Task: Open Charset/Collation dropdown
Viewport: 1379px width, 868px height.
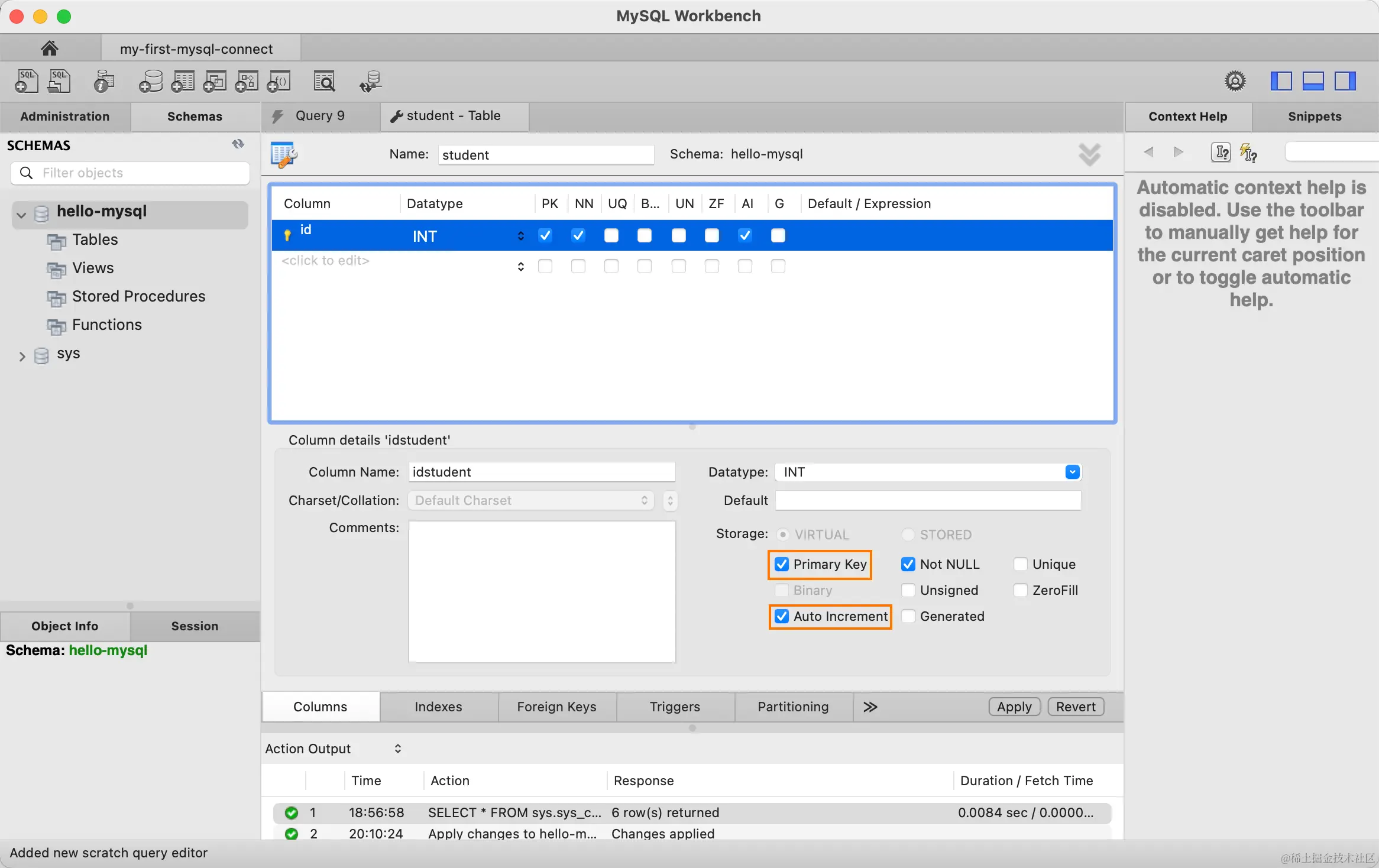Action: (x=531, y=500)
